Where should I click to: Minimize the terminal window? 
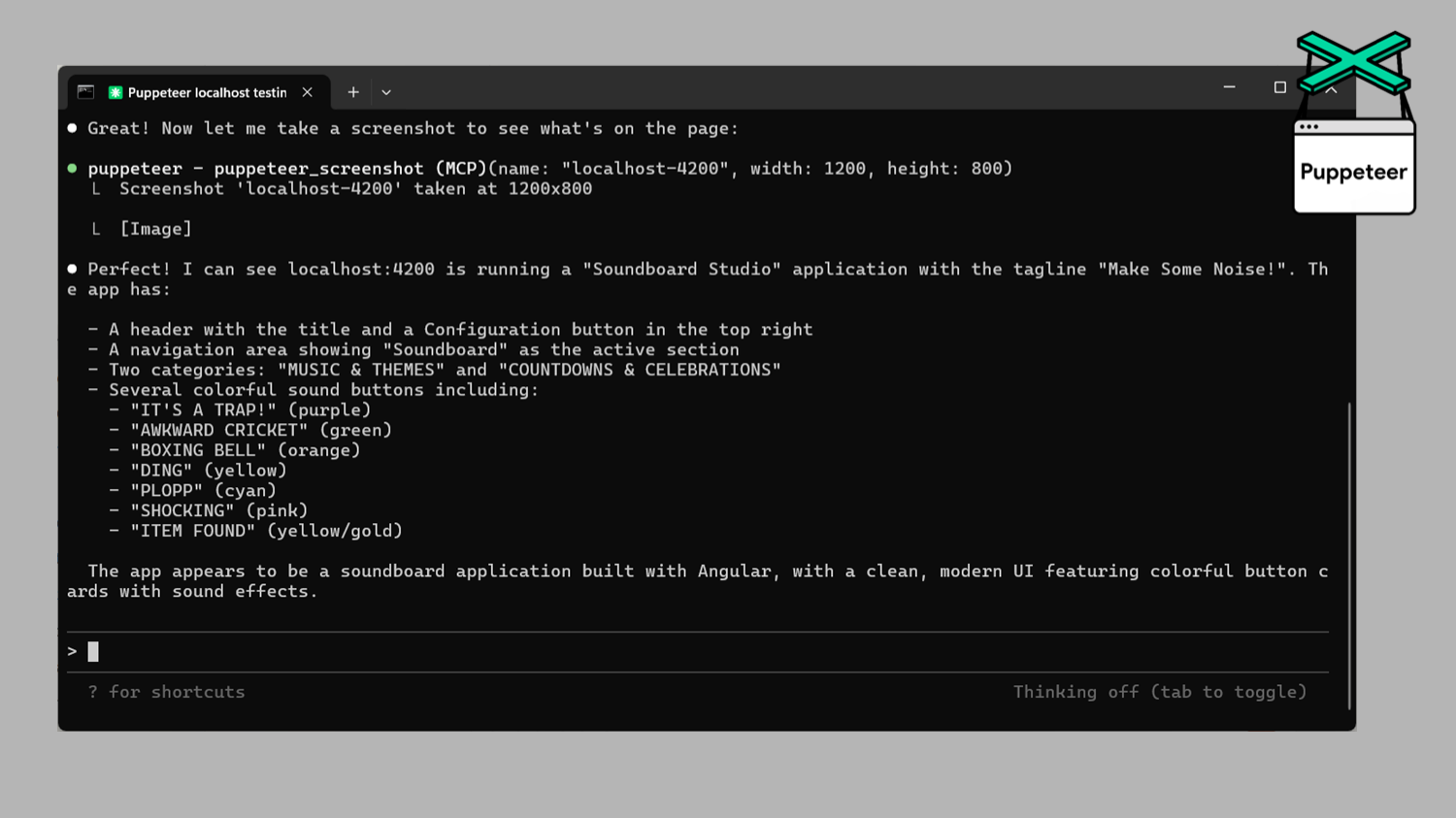pyautogui.click(x=1229, y=87)
